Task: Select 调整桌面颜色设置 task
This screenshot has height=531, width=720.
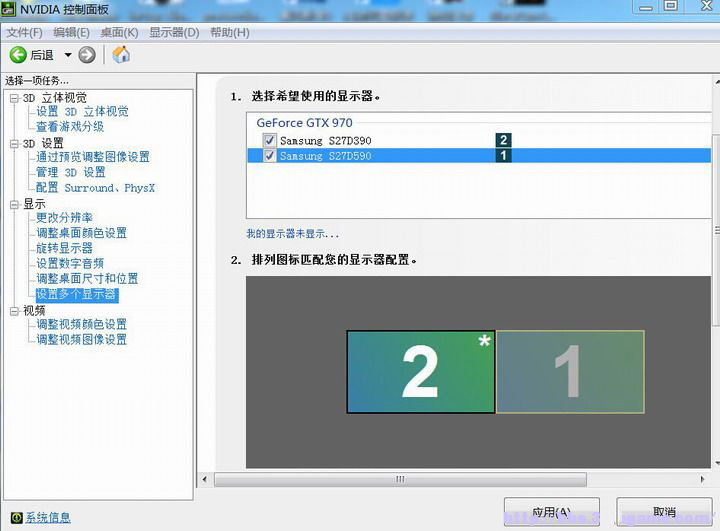Action: 81,233
